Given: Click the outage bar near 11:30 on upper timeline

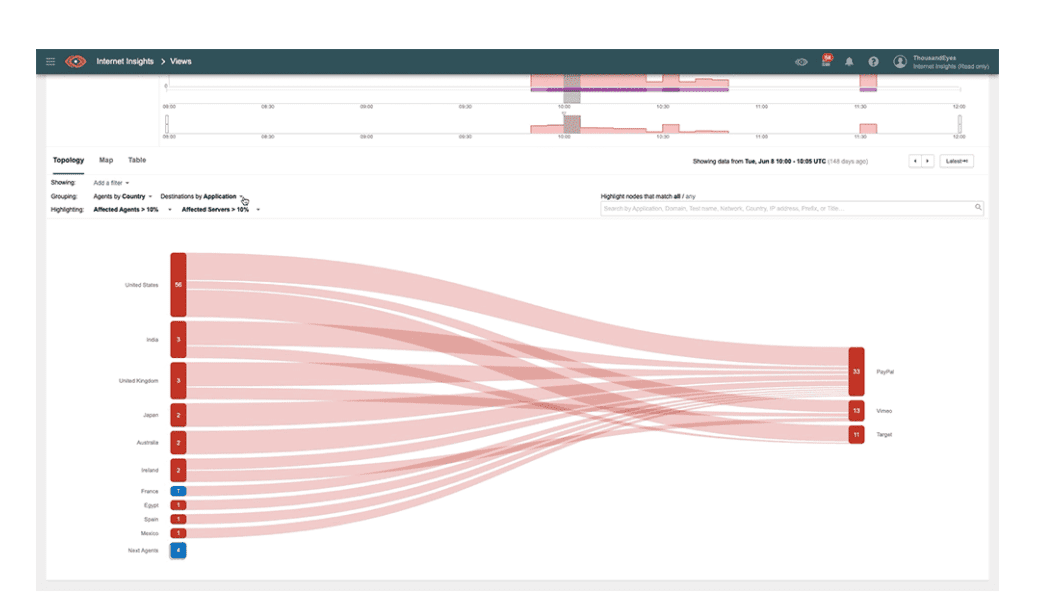Looking at the screenshot, I should tap(868, 83).
